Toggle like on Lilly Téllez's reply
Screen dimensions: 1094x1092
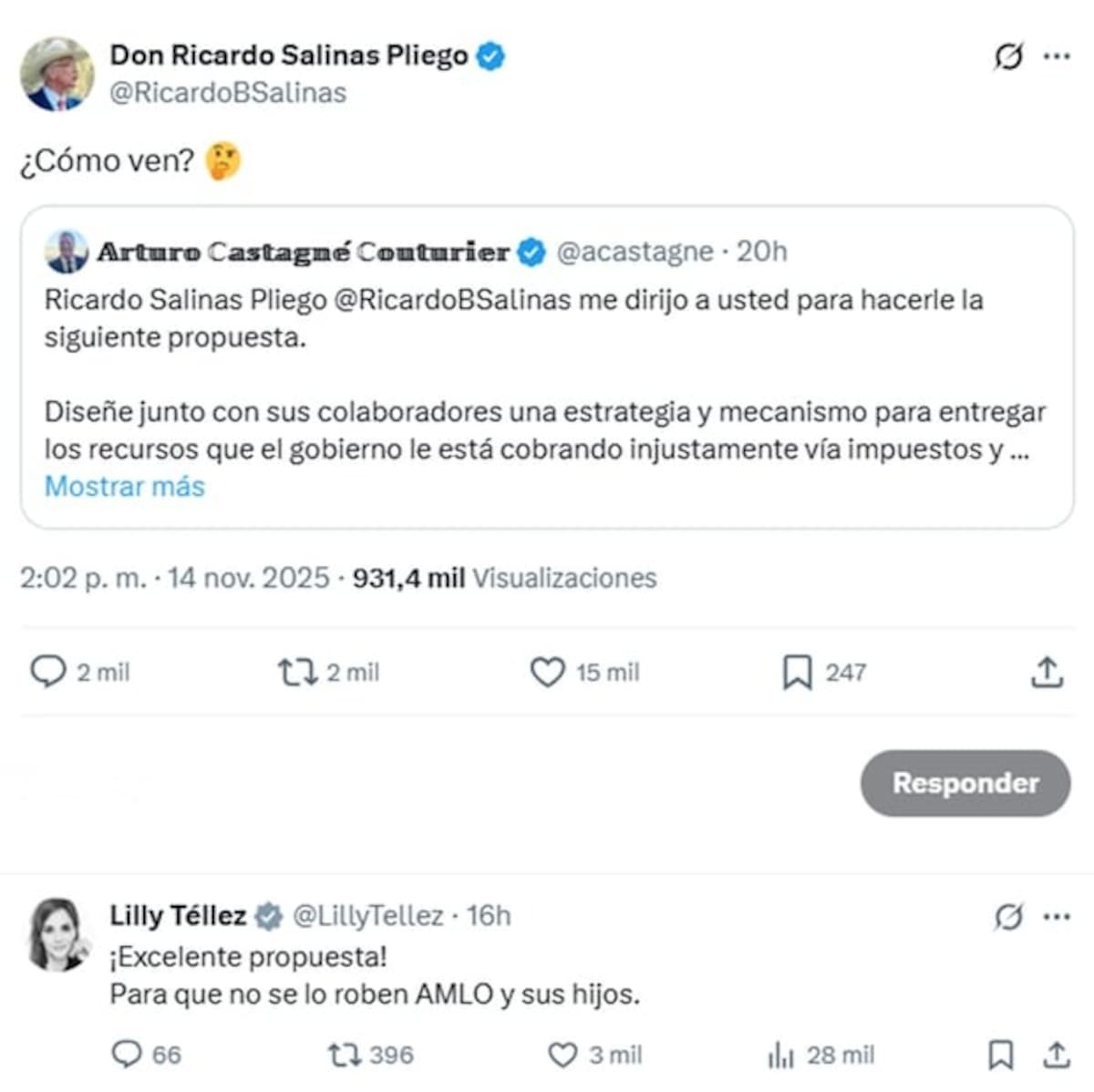pos(562,1056)
